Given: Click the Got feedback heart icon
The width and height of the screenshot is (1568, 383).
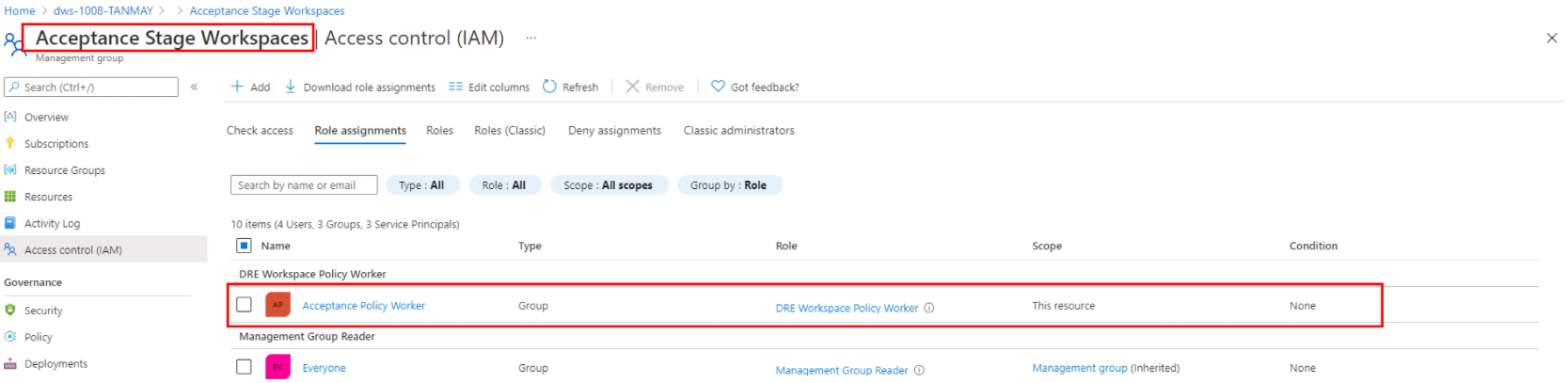Looking at the screenshot, I should pos(718,87).
